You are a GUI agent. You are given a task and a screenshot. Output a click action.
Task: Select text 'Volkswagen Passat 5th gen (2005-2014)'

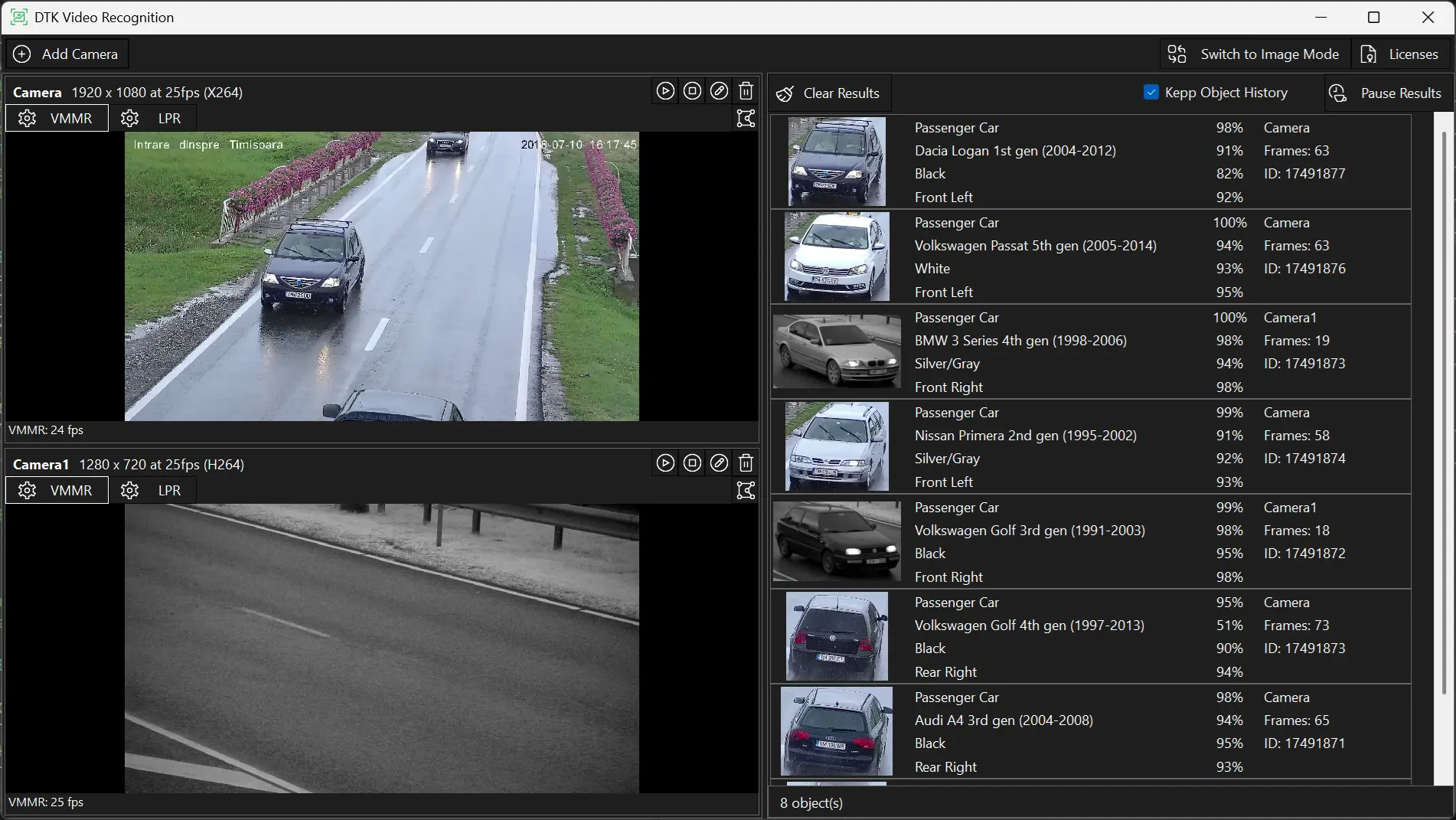click(1036, 246)
